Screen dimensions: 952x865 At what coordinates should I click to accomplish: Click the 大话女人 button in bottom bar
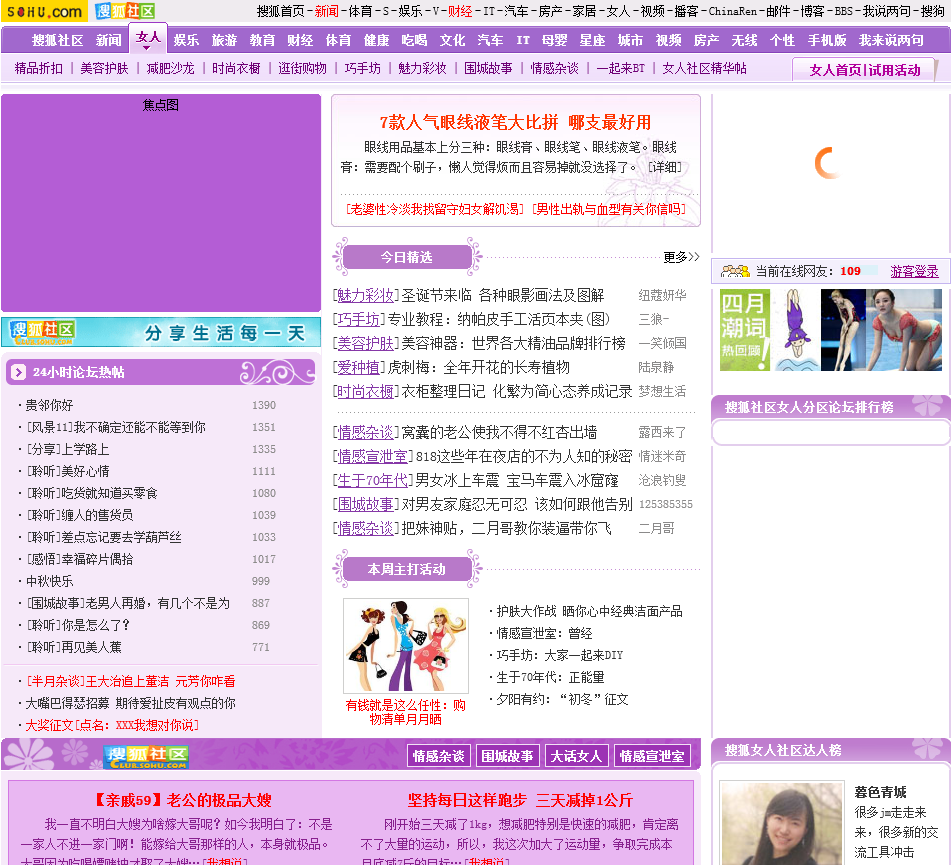coord(576,756)
